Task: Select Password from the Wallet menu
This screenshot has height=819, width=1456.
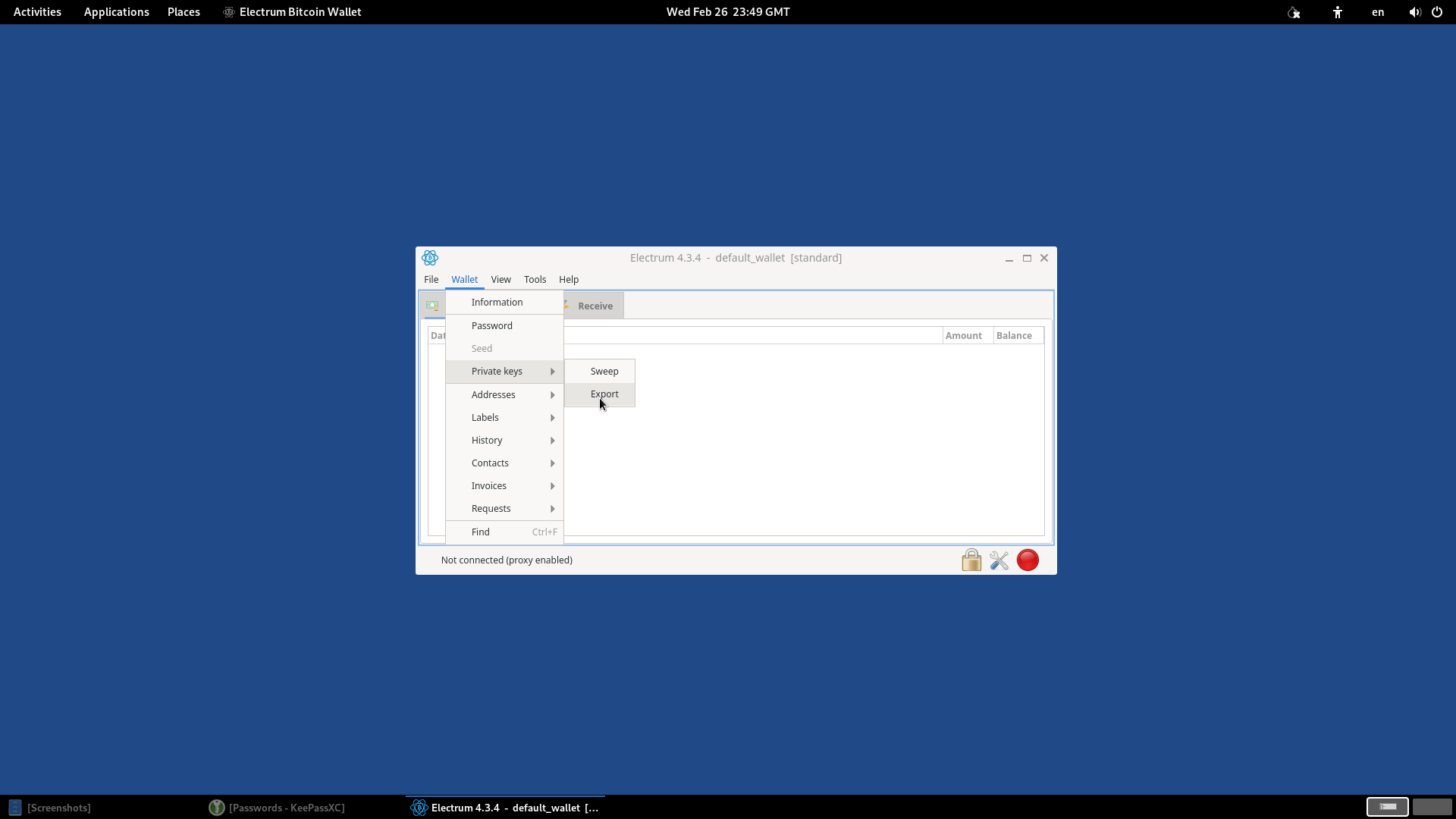Action: click(491, 325)
